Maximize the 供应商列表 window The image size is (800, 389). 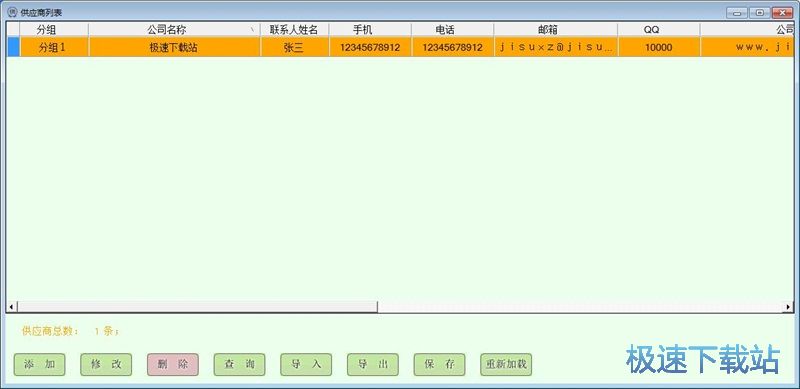(760, 13)
